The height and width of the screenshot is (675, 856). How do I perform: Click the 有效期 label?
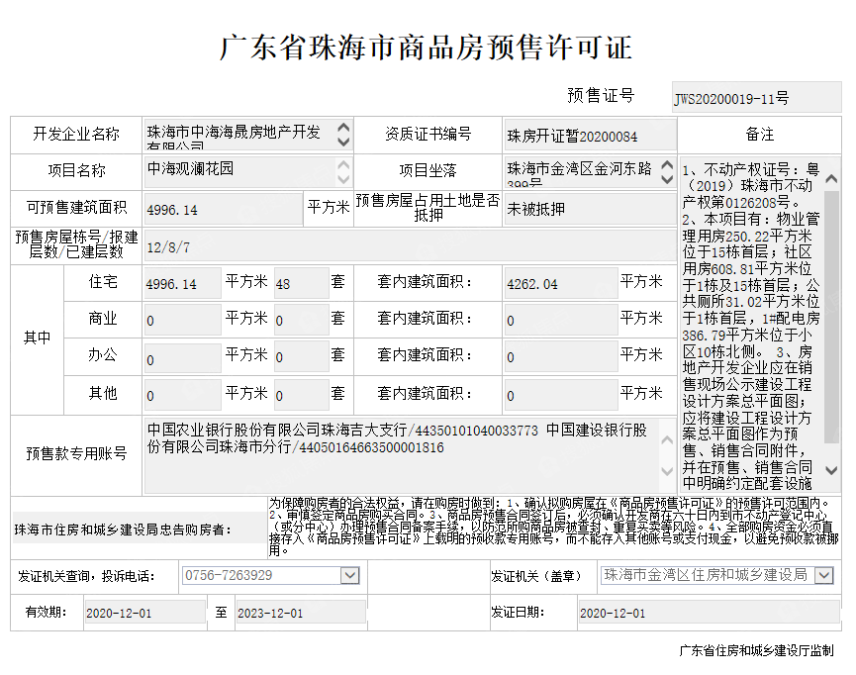[x=46, y=612]
